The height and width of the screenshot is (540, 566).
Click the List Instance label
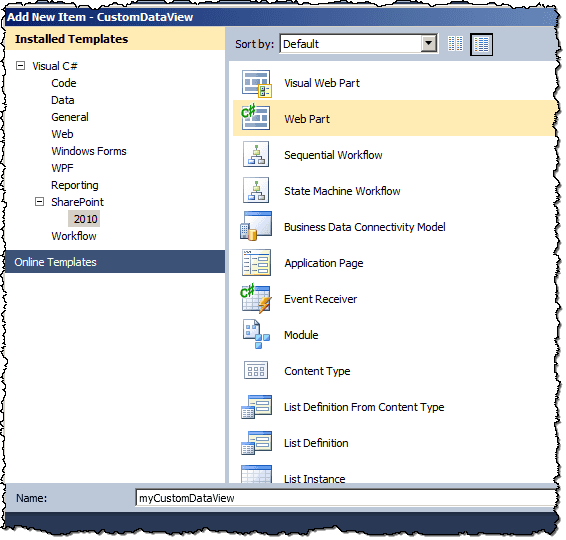(x=314, y=479)
